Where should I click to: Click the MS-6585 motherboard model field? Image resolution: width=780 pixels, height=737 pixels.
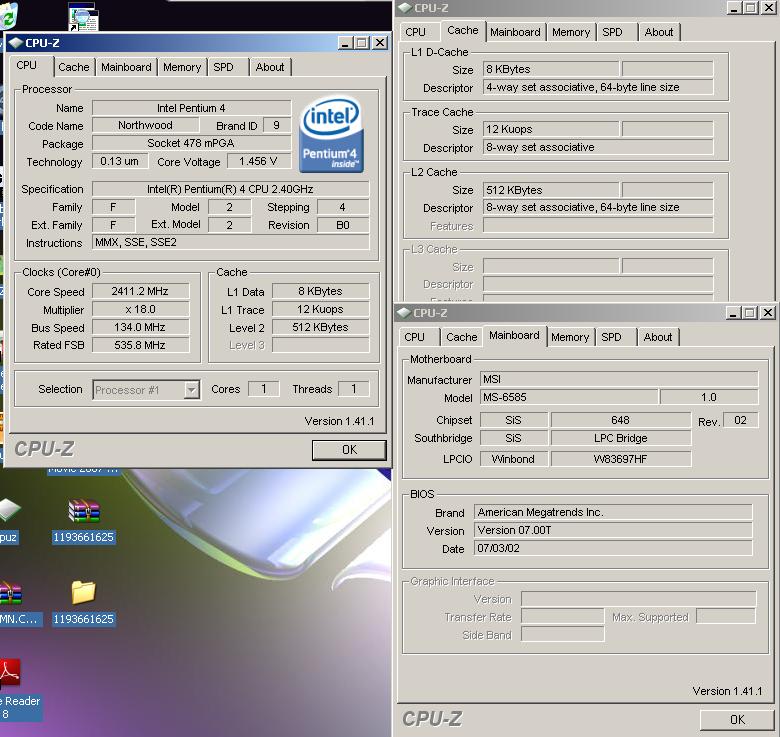pyautogui.click(x=569, y=397)
